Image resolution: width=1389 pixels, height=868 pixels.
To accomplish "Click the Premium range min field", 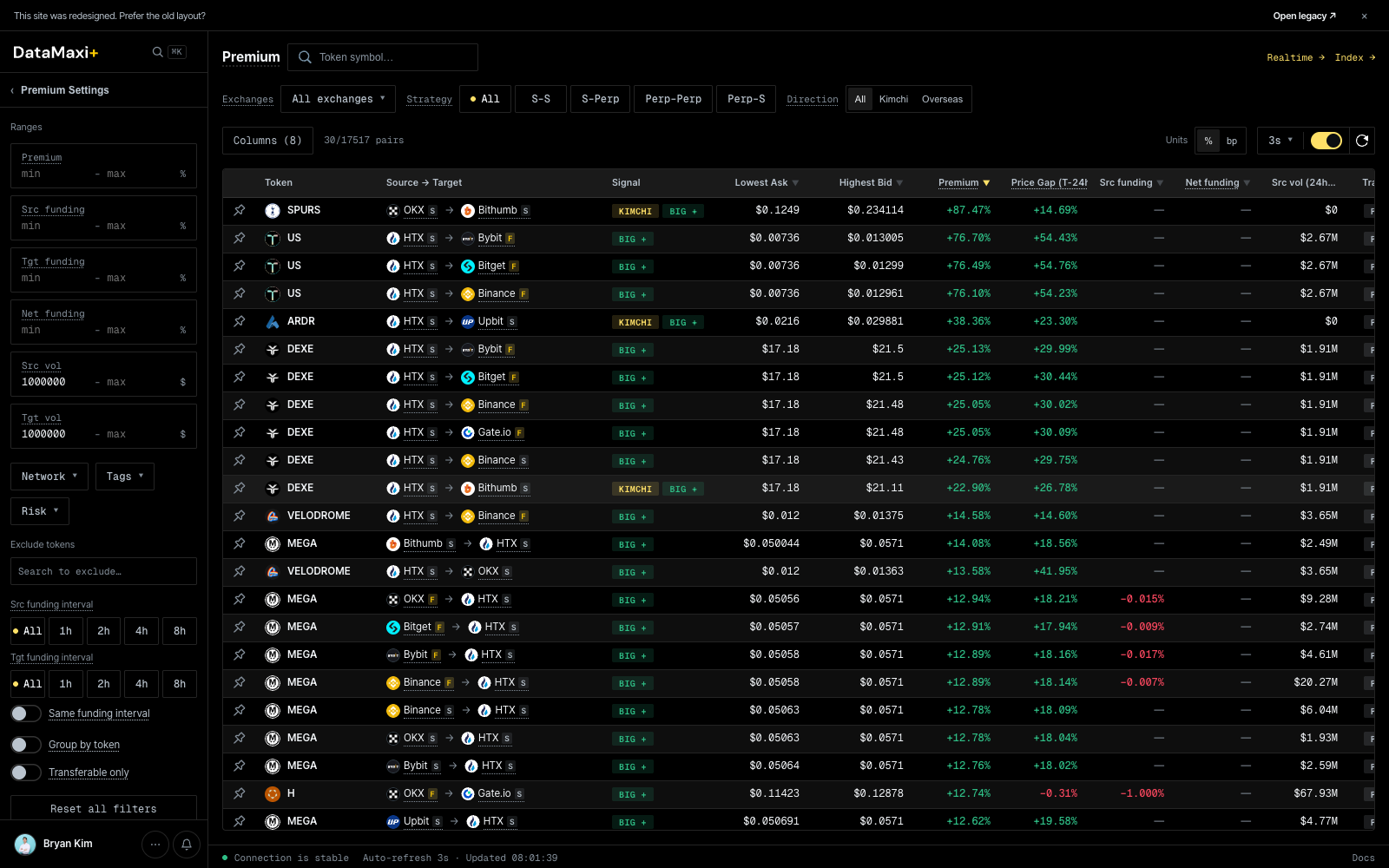I will 52,174.
